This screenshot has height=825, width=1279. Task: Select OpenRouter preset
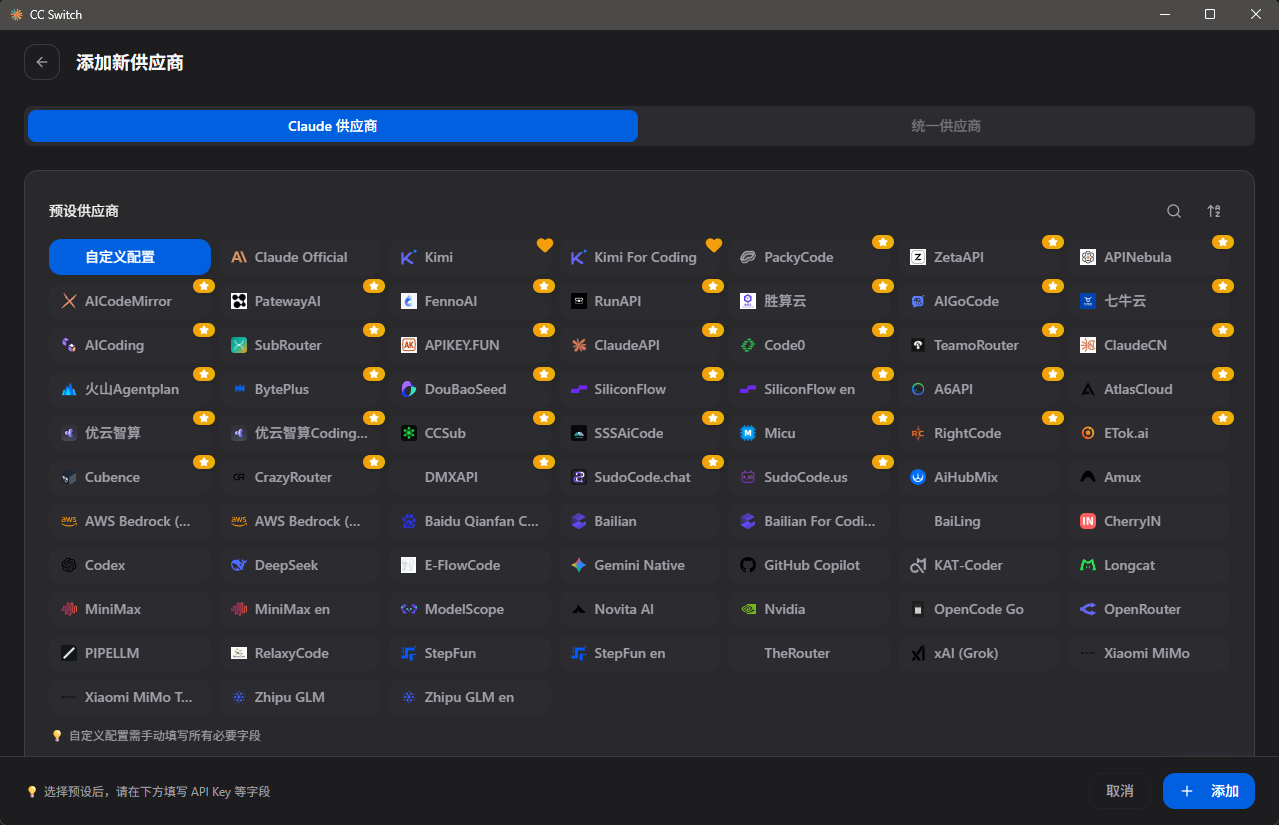pyautogui.click(x=1150, y=609)
